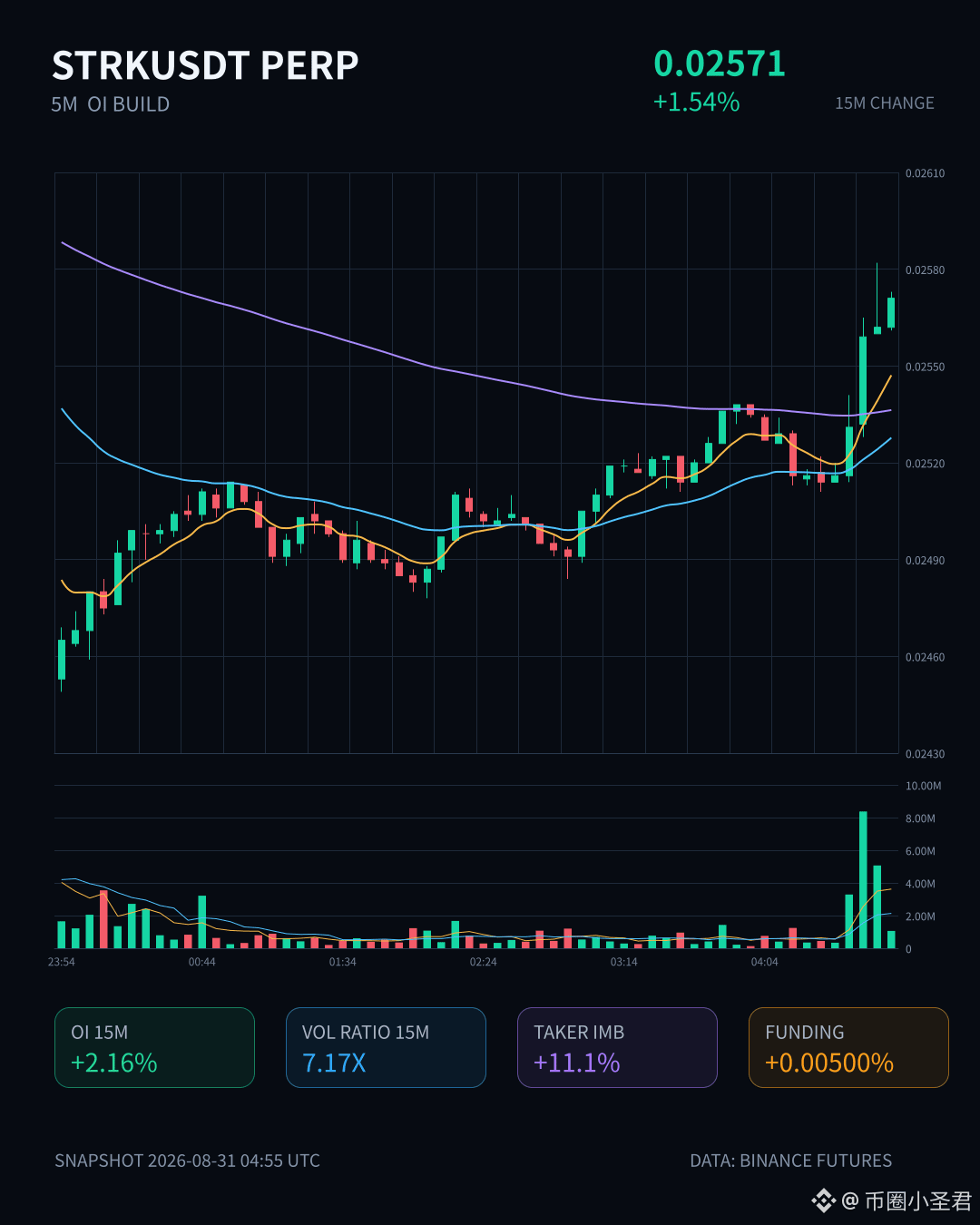Click the 0.02580 price axis label
The image size is (980, 1225).
point(925,270)
